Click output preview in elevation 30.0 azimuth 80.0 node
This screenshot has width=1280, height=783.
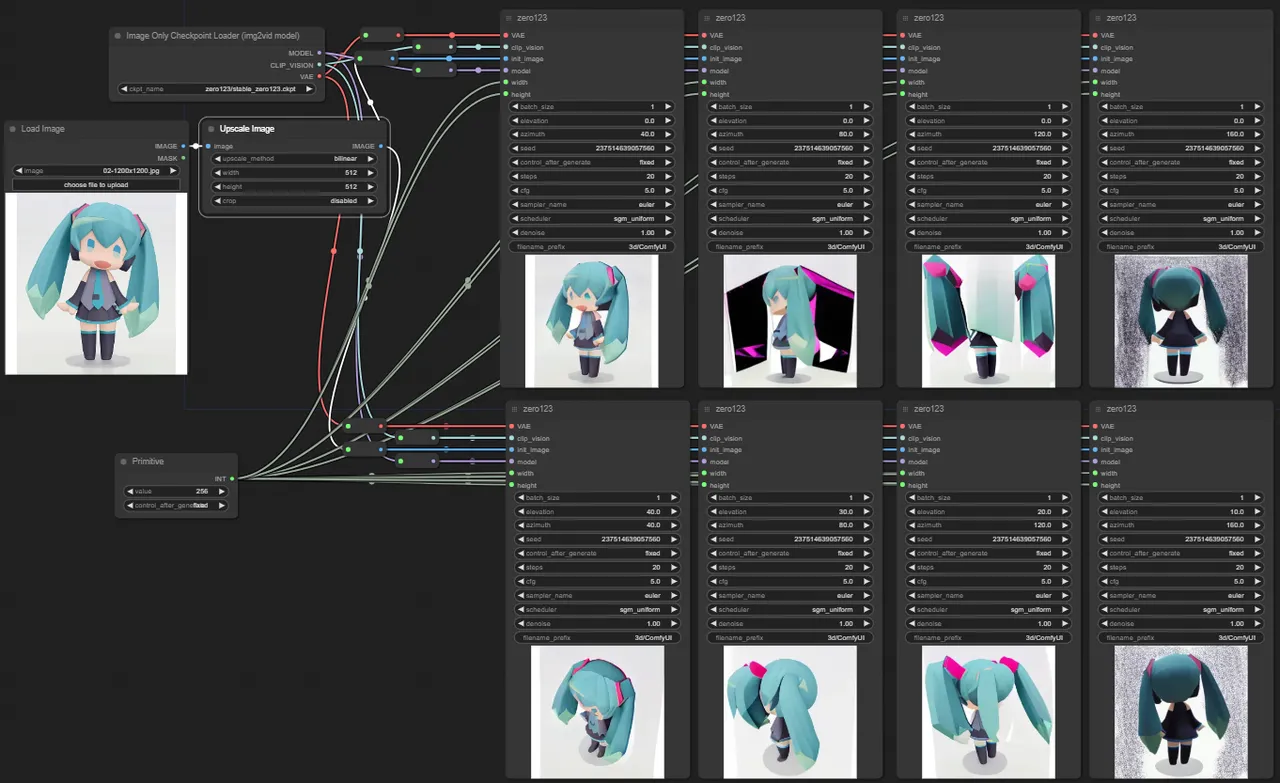pyautogui.click(x=790, y=712)
